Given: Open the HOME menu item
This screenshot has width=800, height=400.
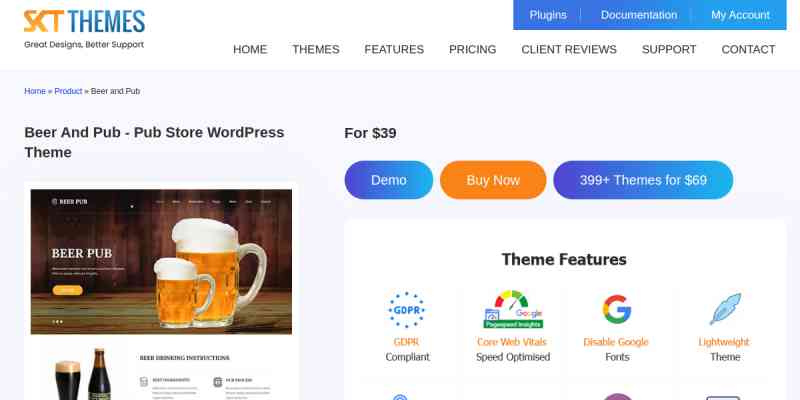Looking at the screenshot, I should [x=250, y=49].
